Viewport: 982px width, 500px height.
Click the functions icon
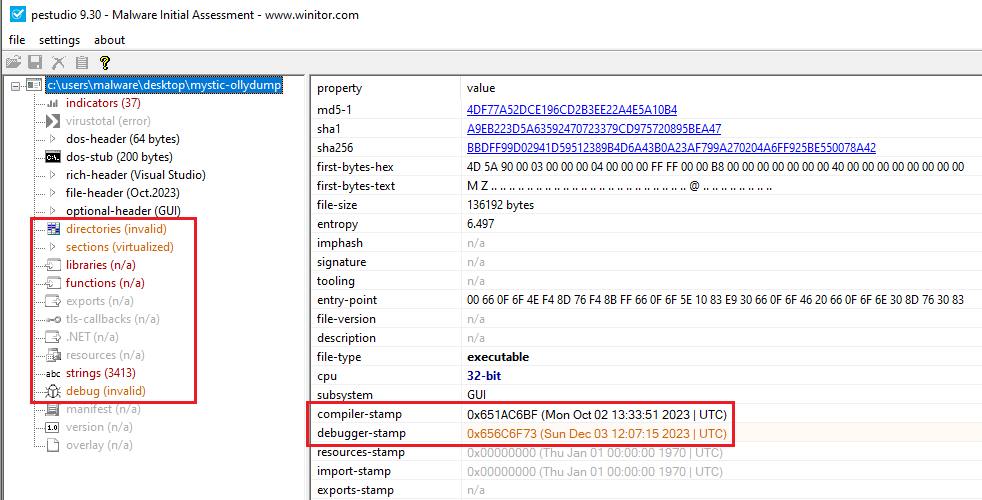(x=53, y=283)
